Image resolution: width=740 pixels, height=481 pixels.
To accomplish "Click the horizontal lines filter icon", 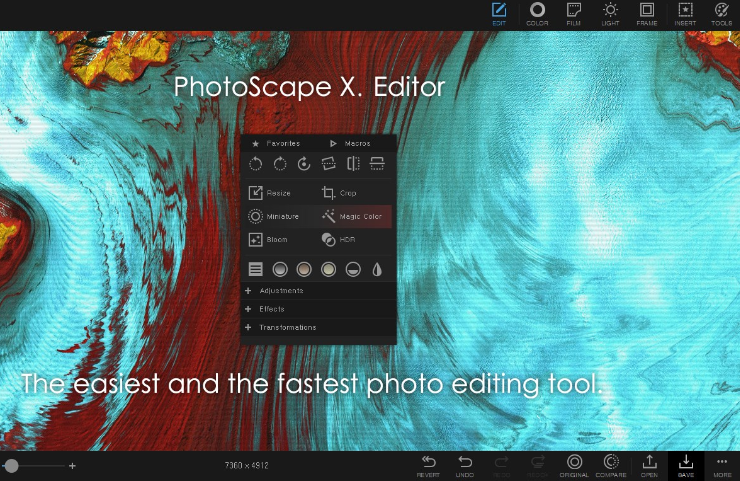I will click(x=255, y=270).
